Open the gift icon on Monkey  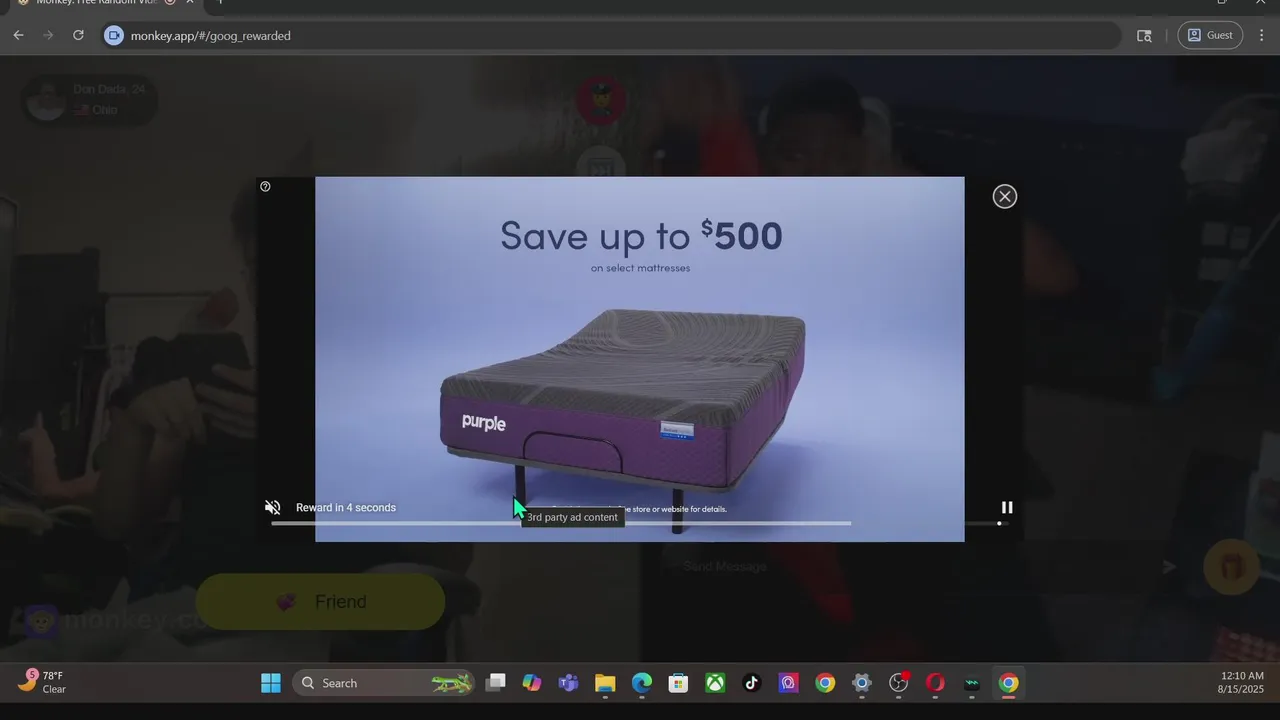coord(1230,567)
